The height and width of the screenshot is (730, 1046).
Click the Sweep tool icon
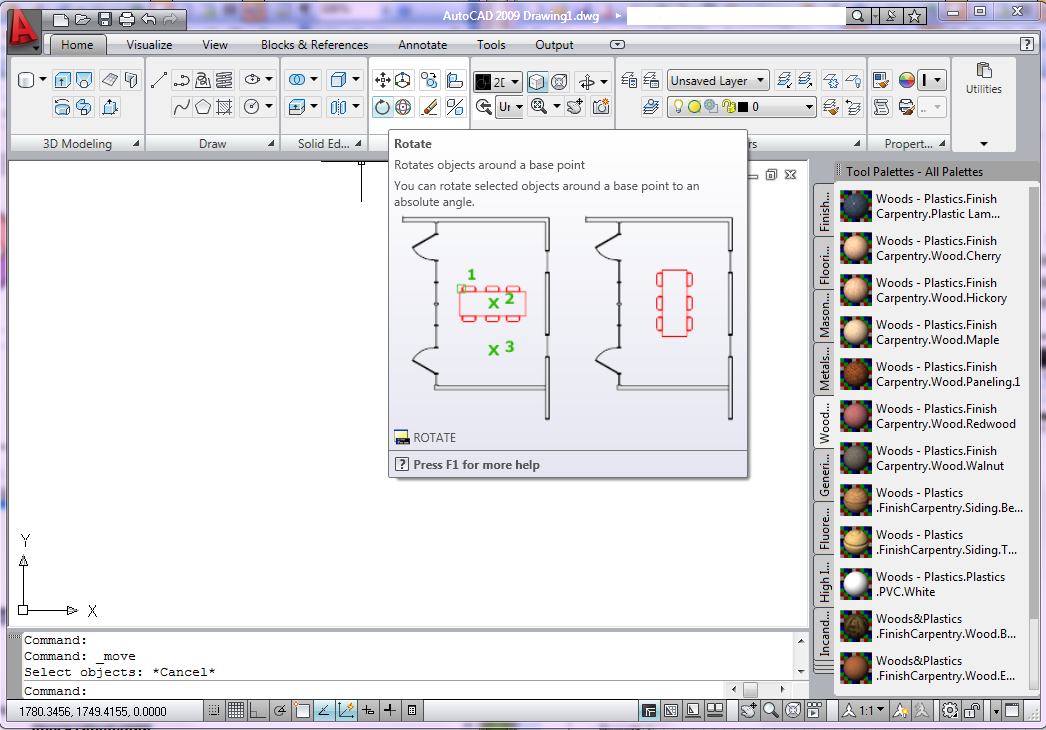click(x=84, y=107)
